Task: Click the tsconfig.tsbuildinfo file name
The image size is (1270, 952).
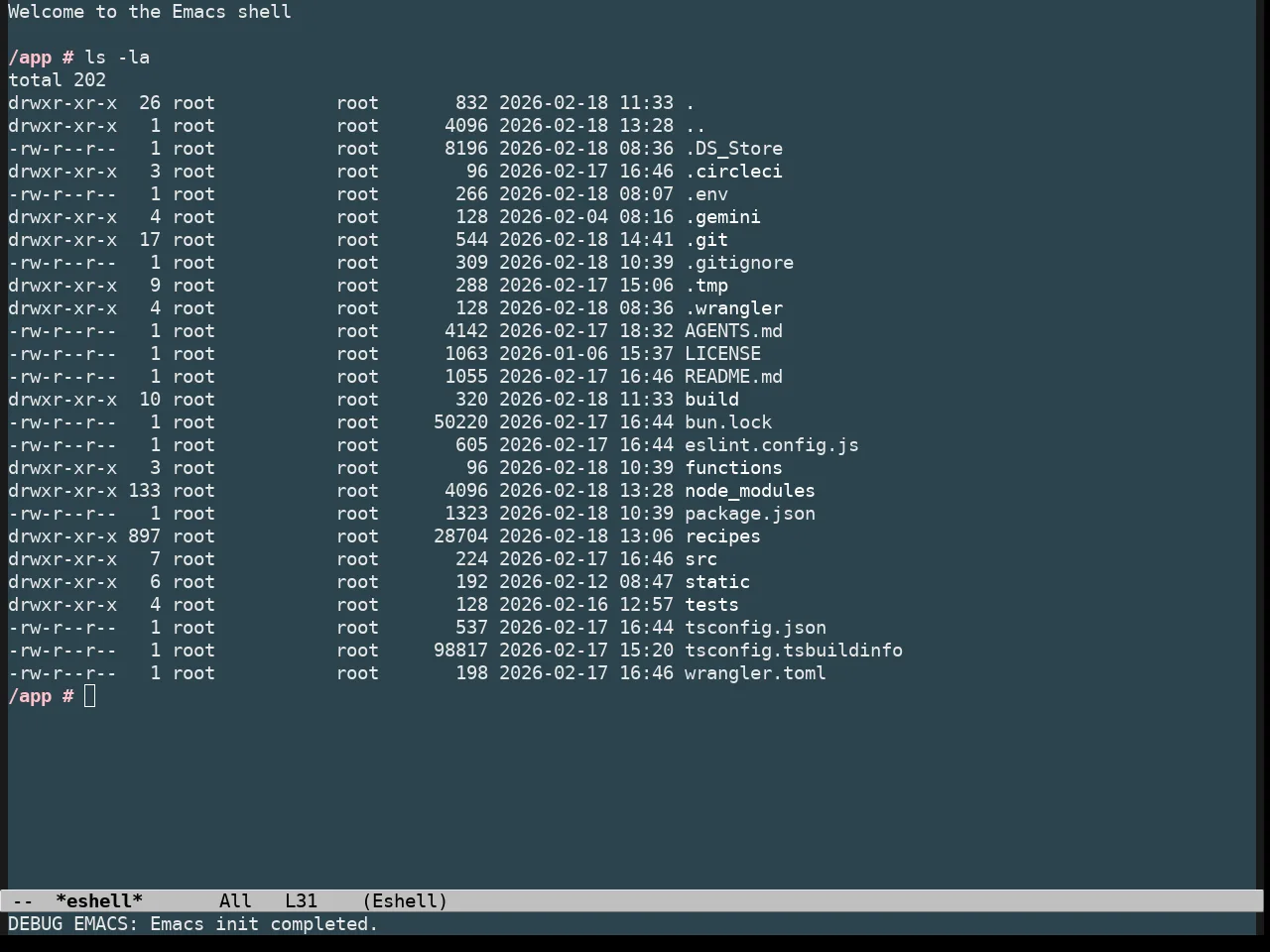Action: (794, 651)
